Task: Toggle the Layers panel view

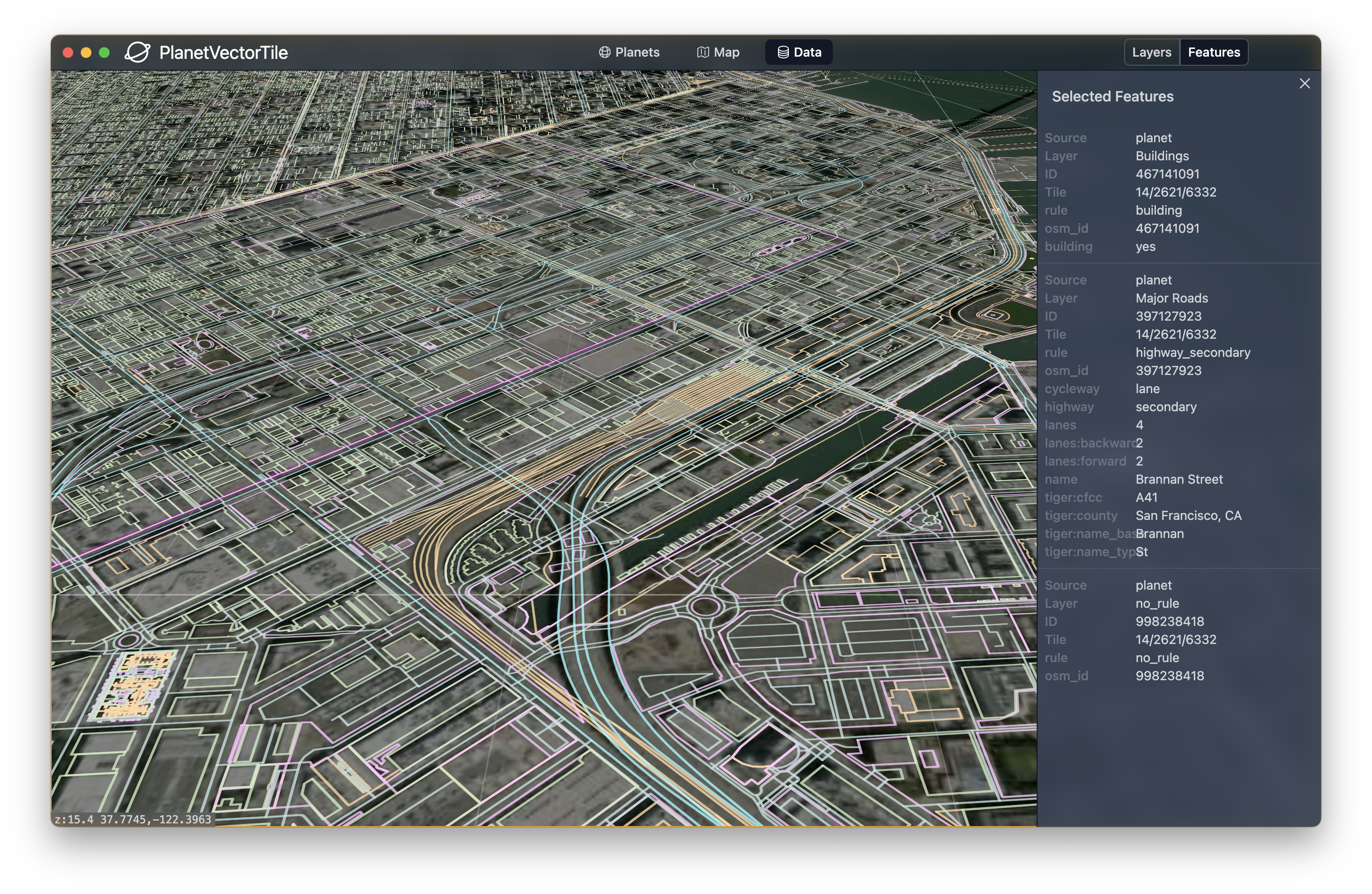Action: (x=1151, y=53)
